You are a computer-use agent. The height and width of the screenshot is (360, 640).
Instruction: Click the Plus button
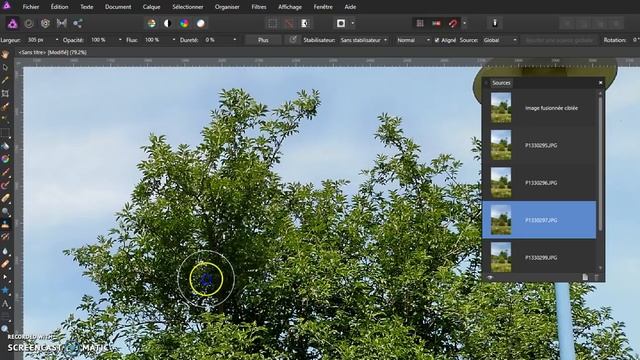(263, 40)
